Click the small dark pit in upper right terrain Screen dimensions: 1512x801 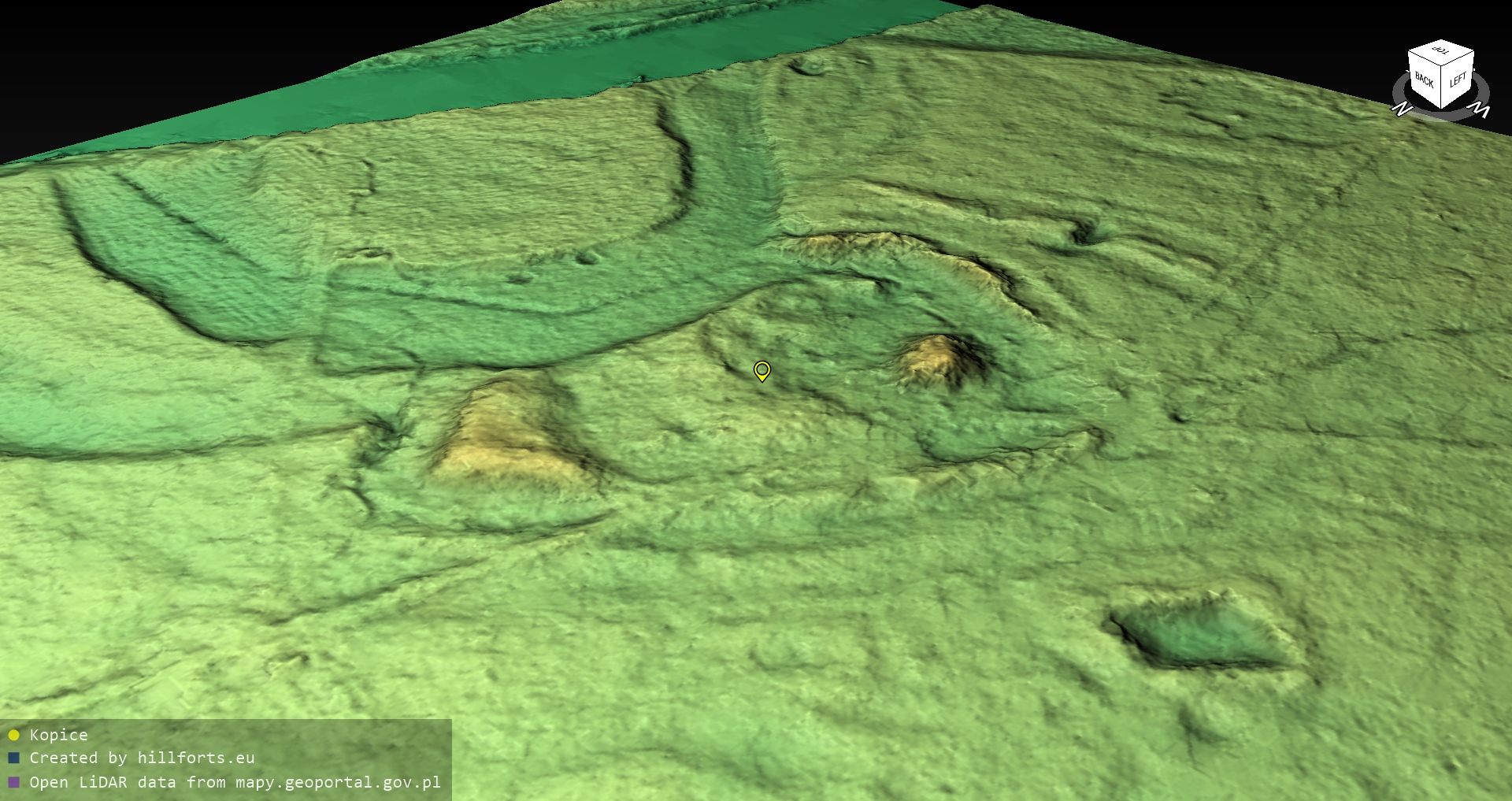tap(1088, 232)
